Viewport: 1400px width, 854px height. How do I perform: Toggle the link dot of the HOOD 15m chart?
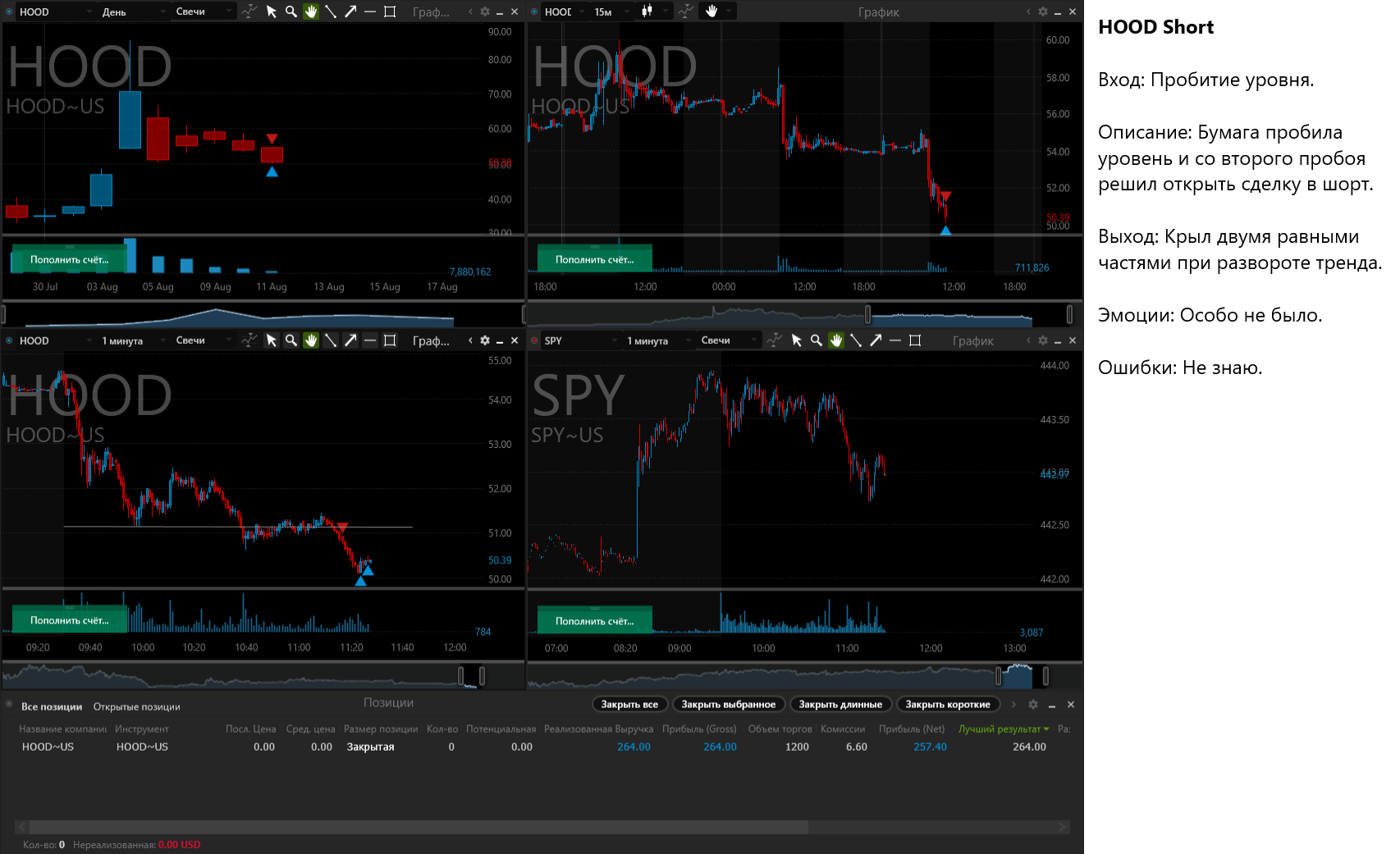click(535, 11)
